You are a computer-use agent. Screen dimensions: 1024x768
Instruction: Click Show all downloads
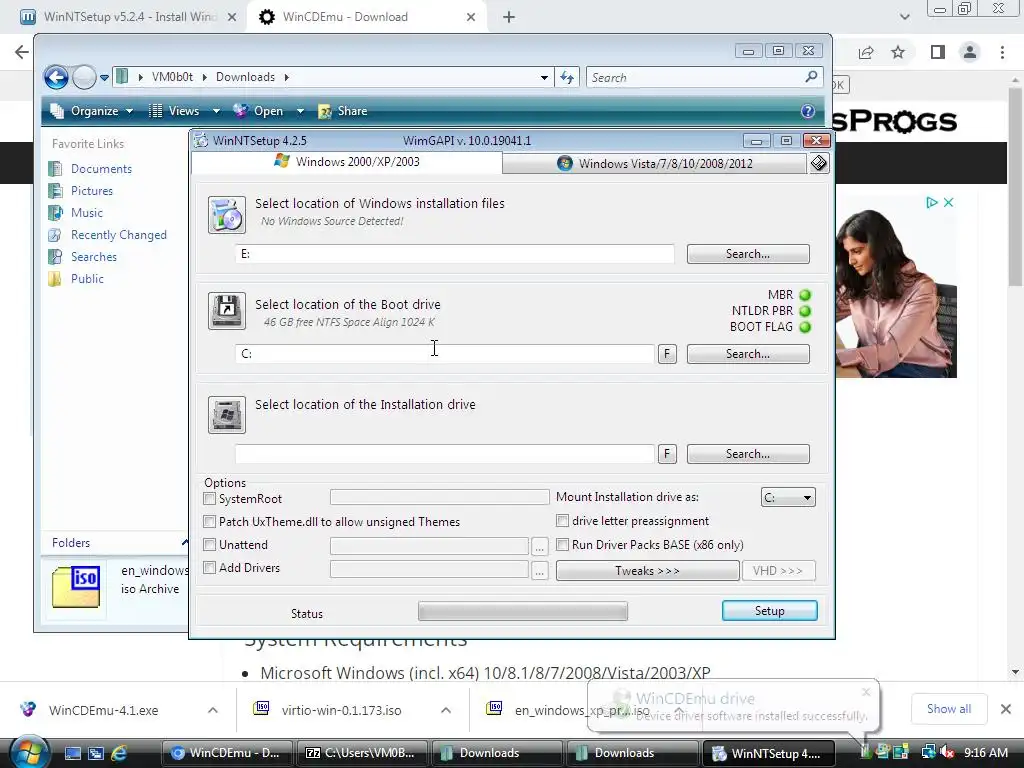point(949,709)
